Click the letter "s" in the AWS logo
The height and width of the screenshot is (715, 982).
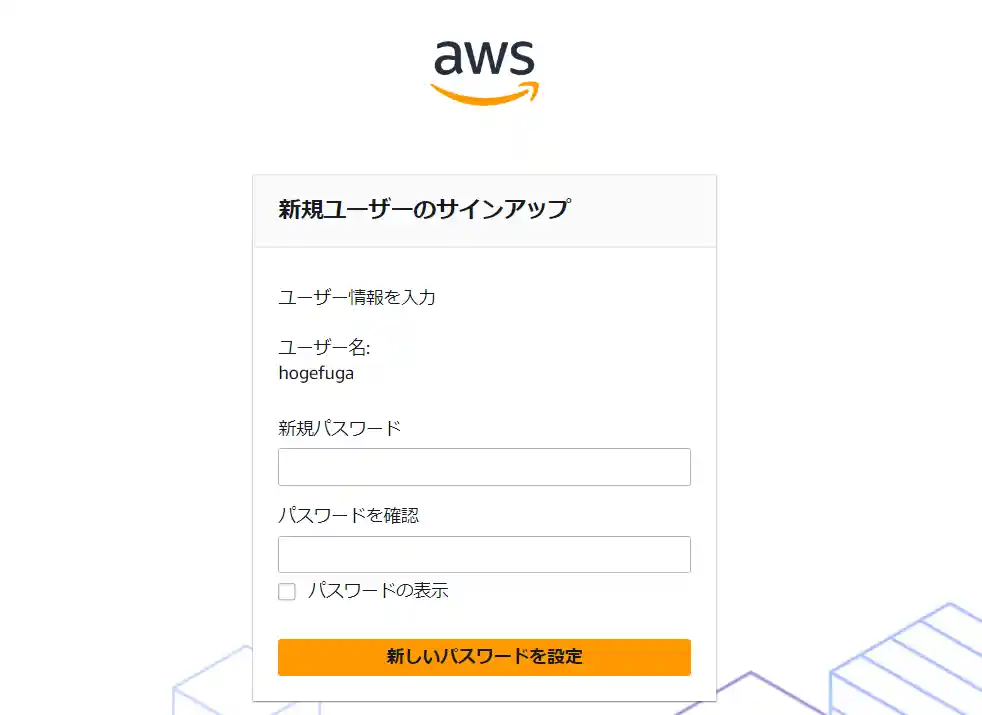[x=521, y=59]
